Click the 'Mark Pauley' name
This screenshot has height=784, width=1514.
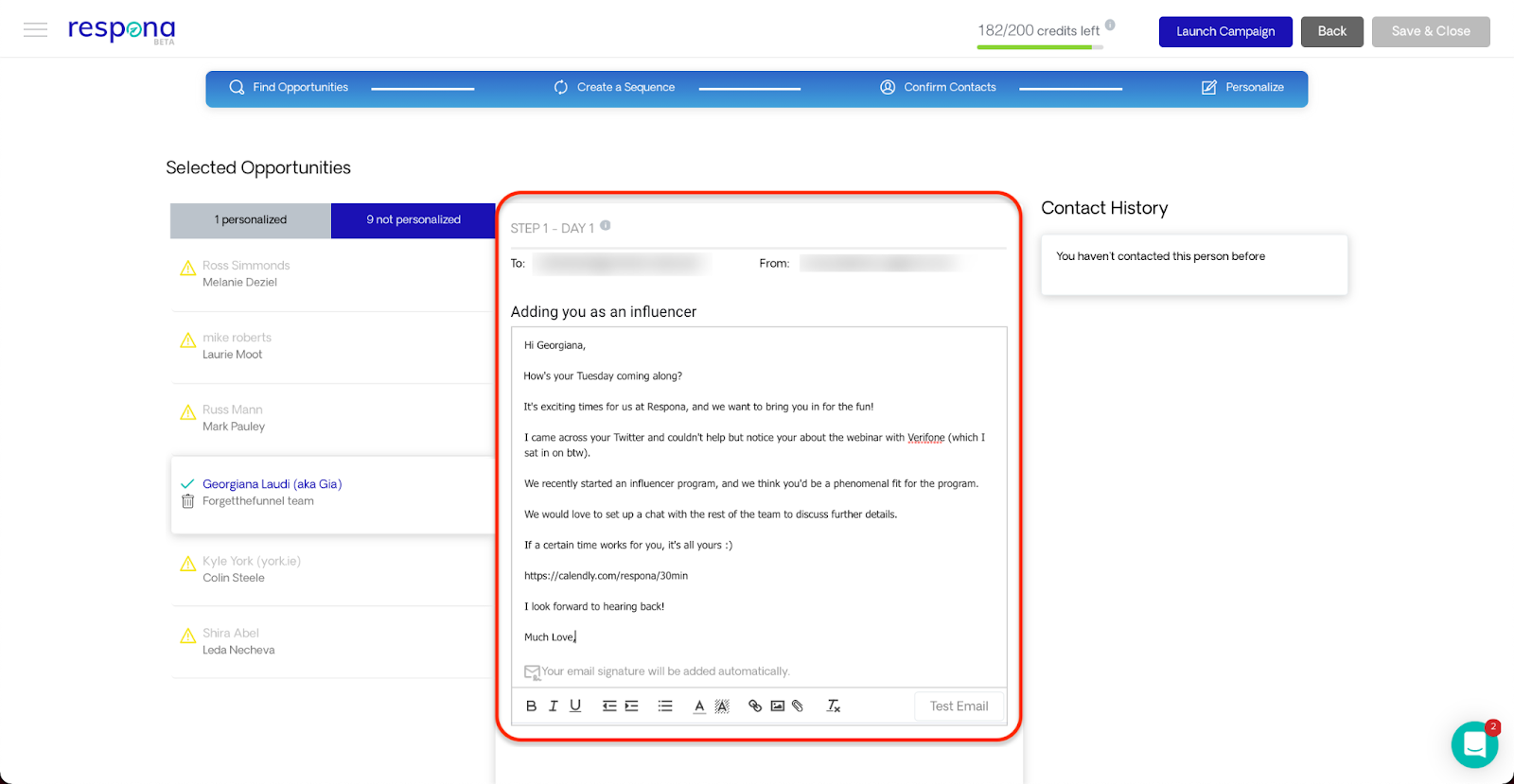pos(234,427)
